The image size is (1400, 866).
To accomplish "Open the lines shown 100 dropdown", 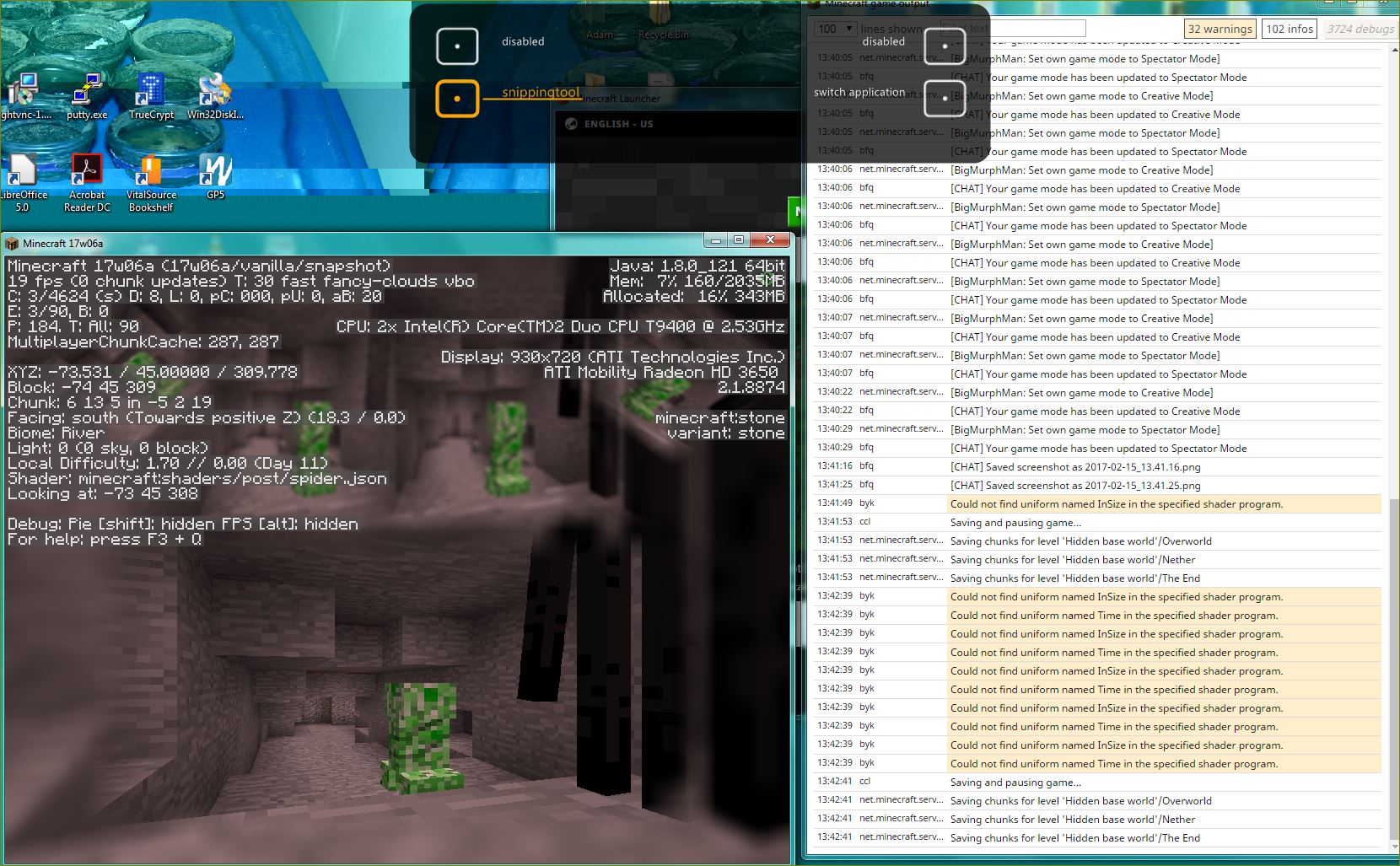I will tap(835, 29).
